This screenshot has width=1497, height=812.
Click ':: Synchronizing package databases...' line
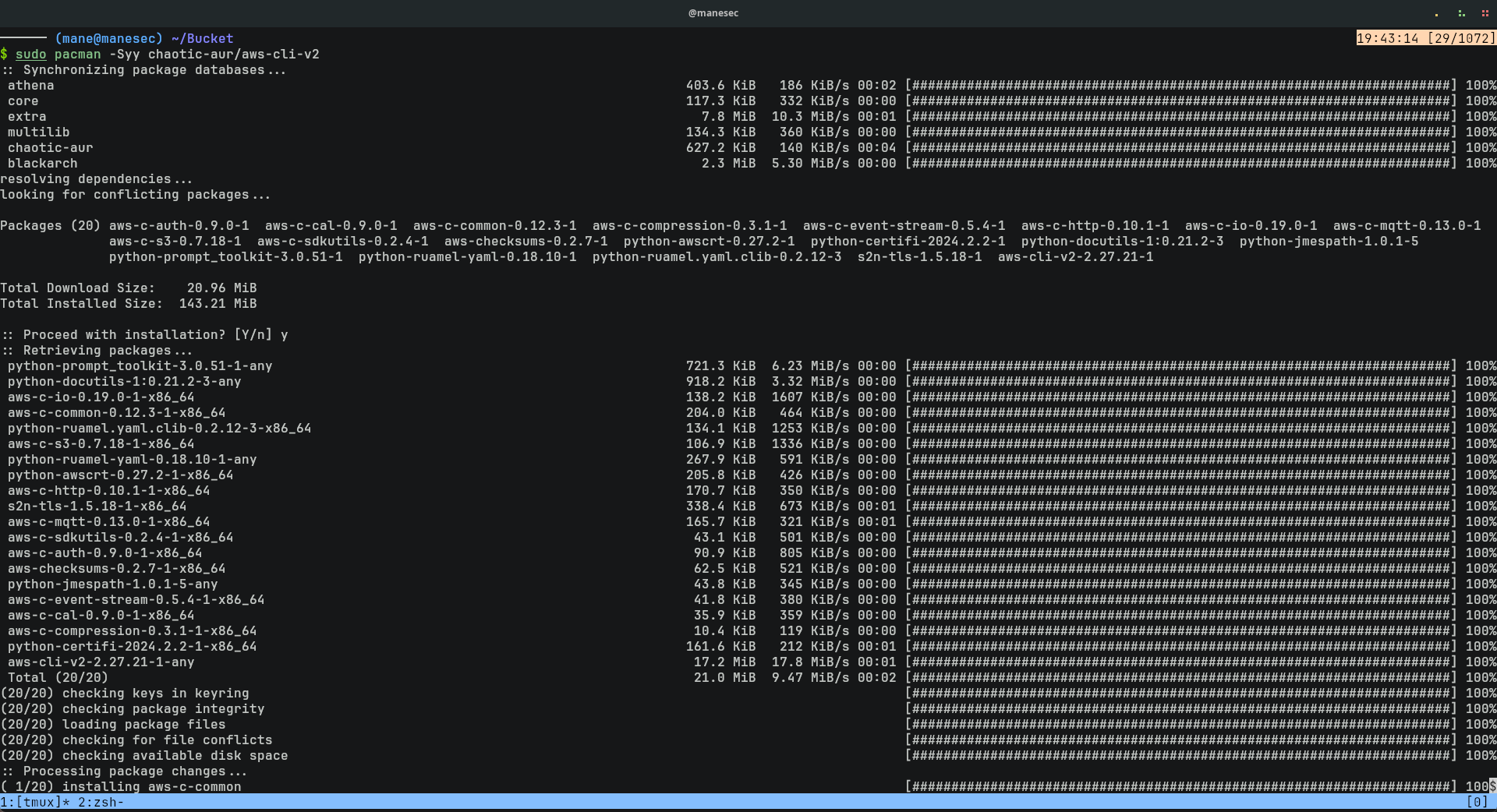click(143, 69)
